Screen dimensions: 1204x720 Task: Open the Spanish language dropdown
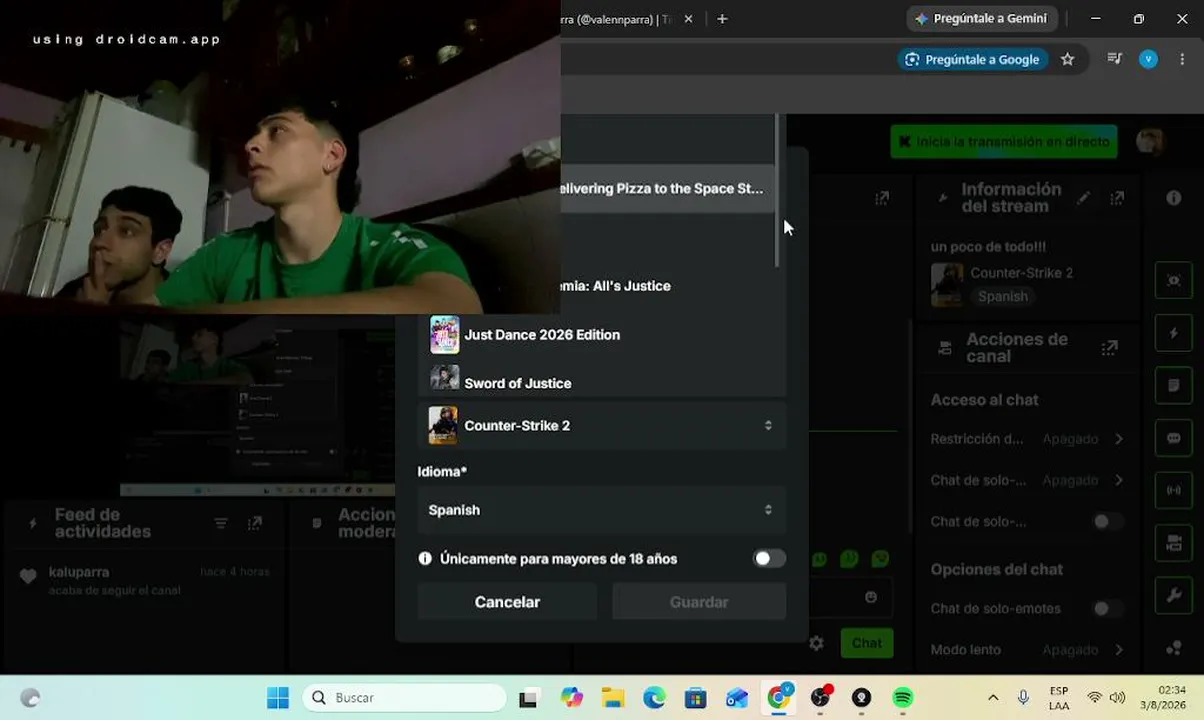click(x=601, y=510)
